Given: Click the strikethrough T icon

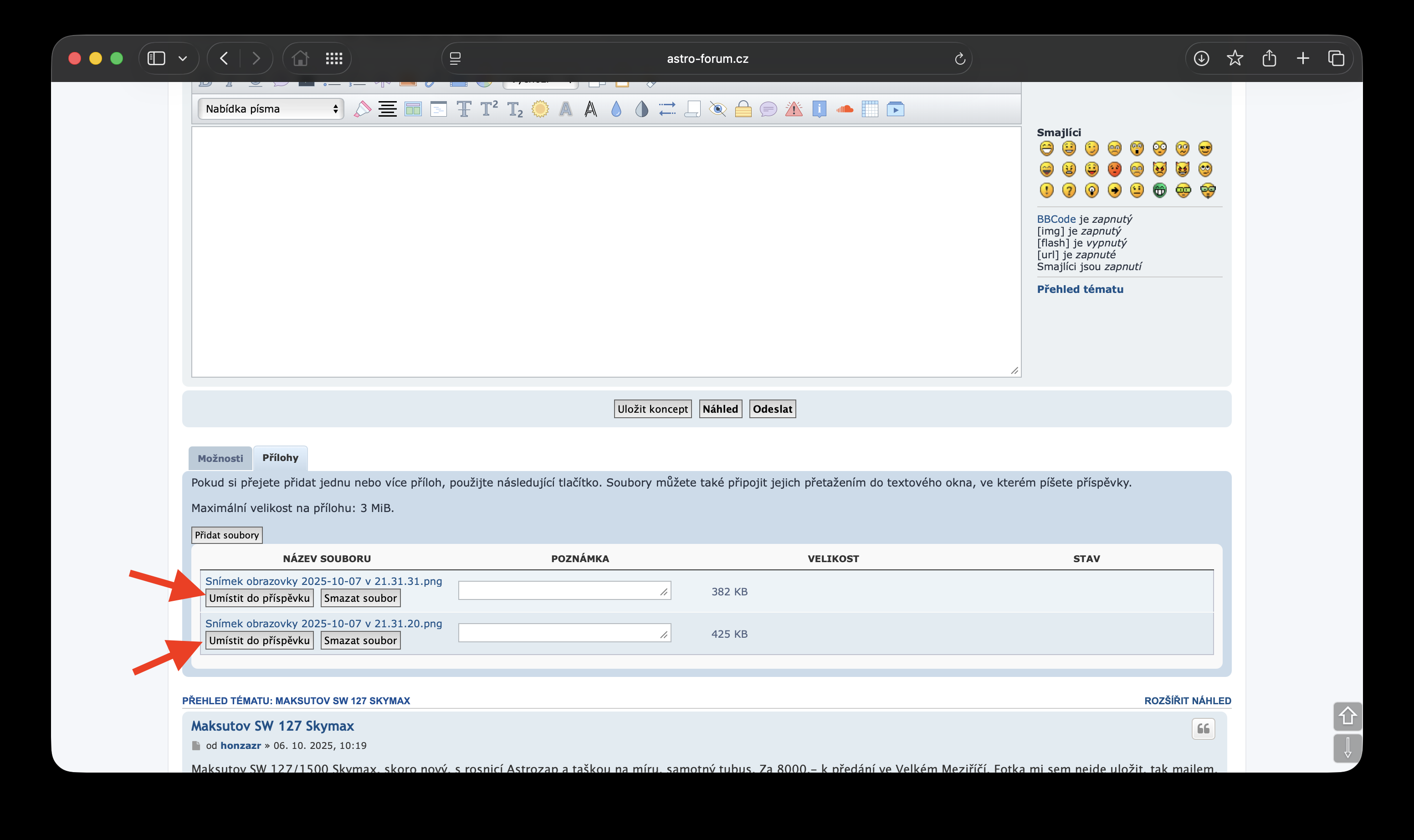Looking at the screenshot, I should 464,109.
